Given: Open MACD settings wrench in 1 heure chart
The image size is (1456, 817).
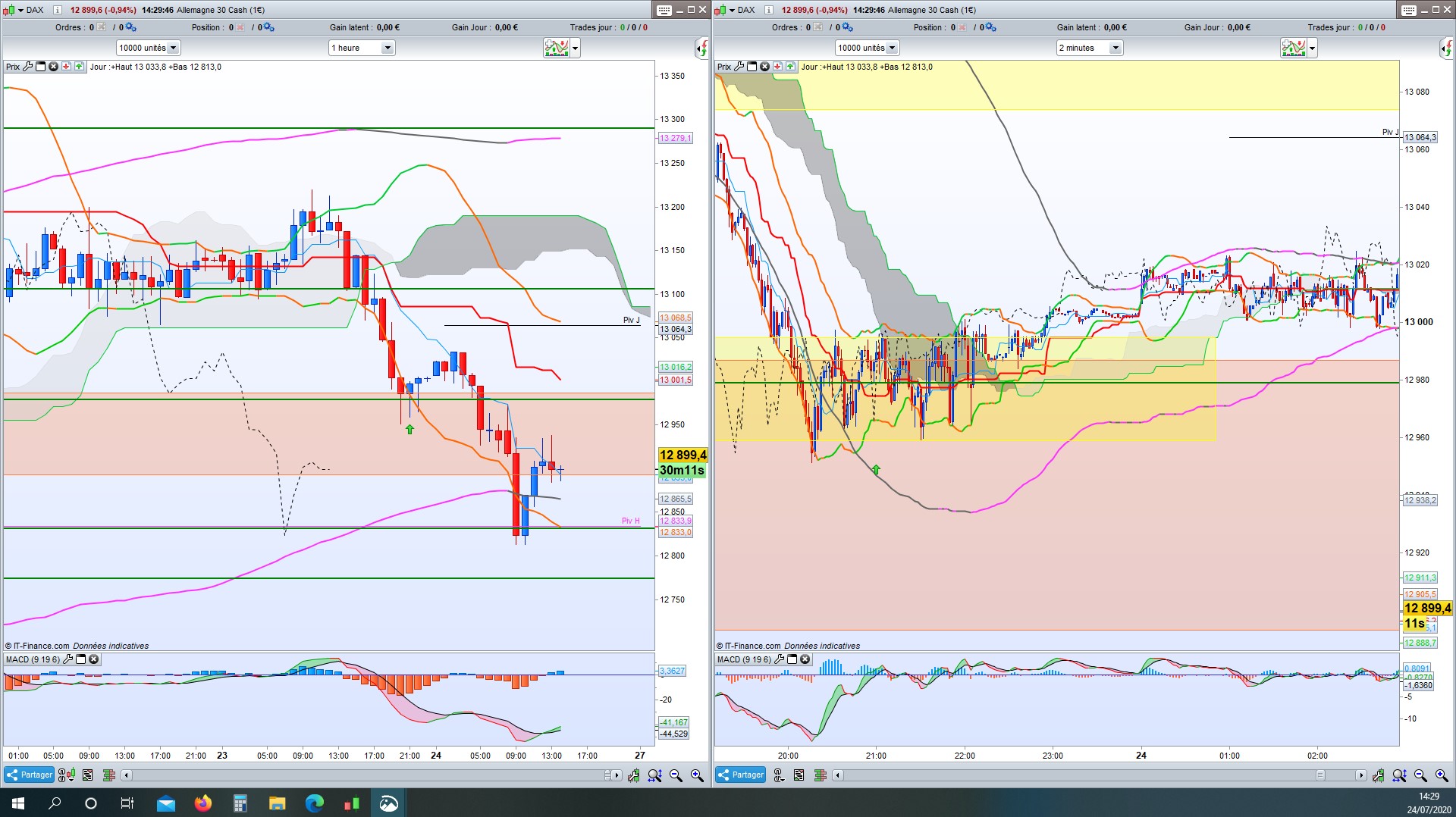Looking at the screenshot, I should pos(68,659).
